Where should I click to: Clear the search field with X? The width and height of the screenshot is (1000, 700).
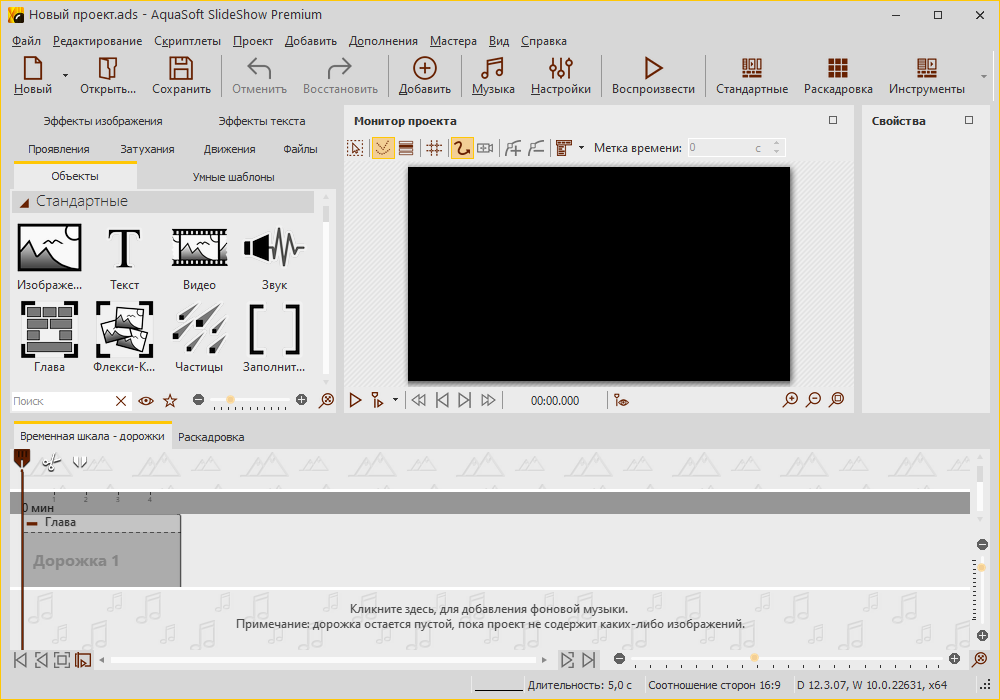coord(121,401)
